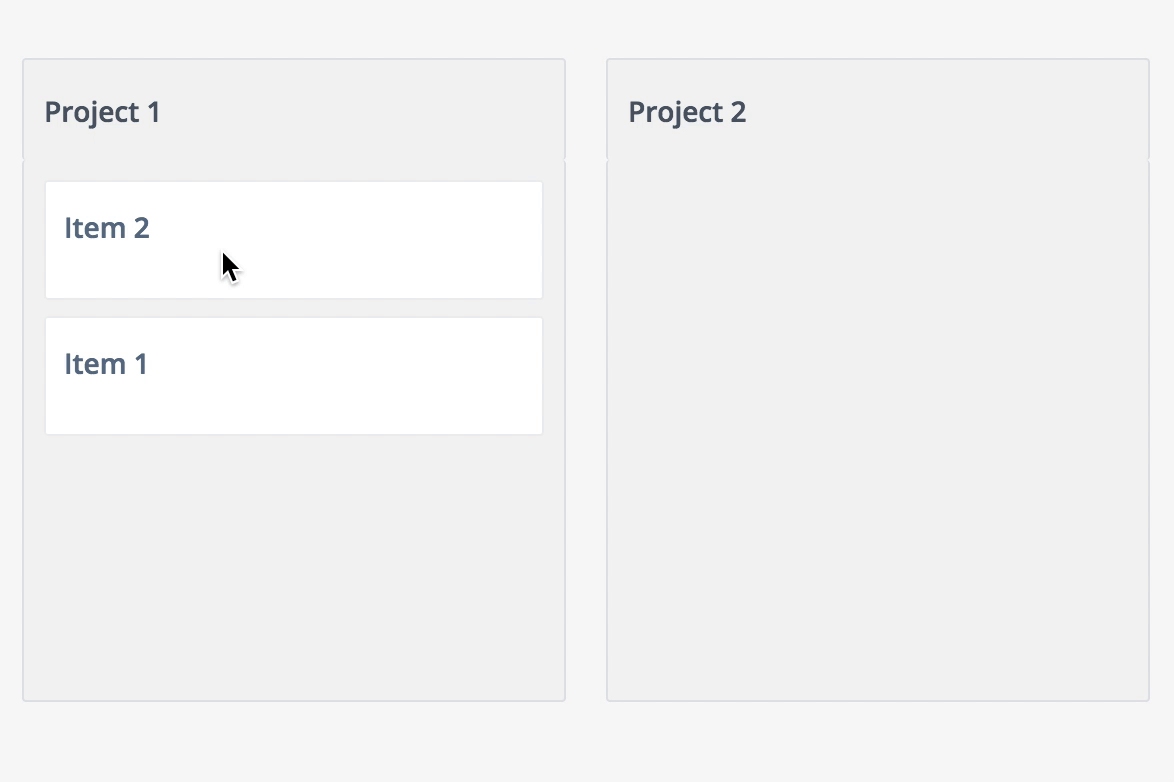Click the gap between Item 2 and Item 1
The width and height of the screenshot is (1174, 782).
click(x=294, y=308)
